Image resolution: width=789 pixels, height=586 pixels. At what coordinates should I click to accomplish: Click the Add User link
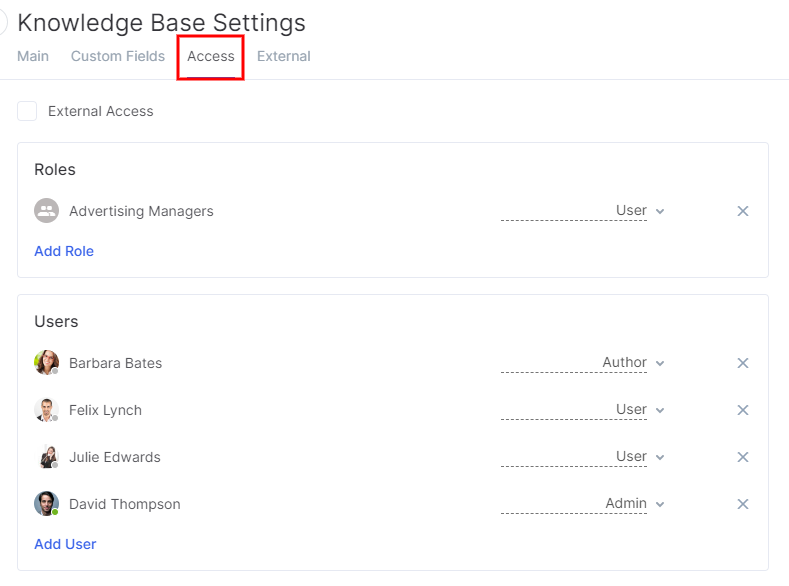[65, 544]
